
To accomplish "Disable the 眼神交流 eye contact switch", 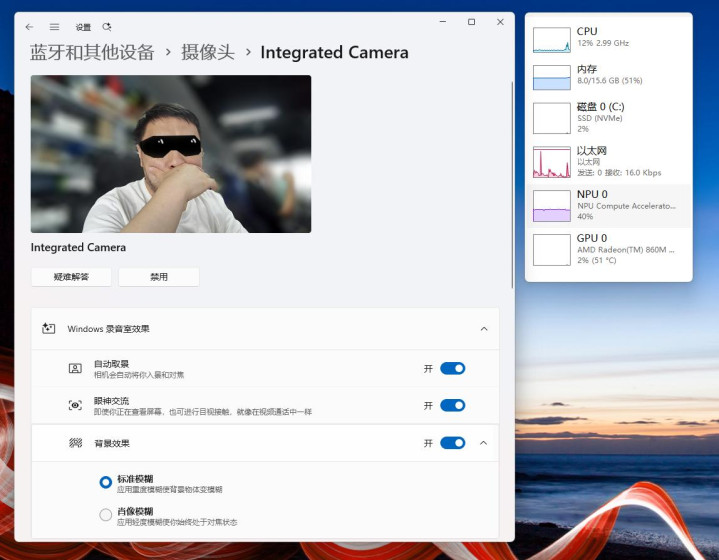I will click(452, 405).
